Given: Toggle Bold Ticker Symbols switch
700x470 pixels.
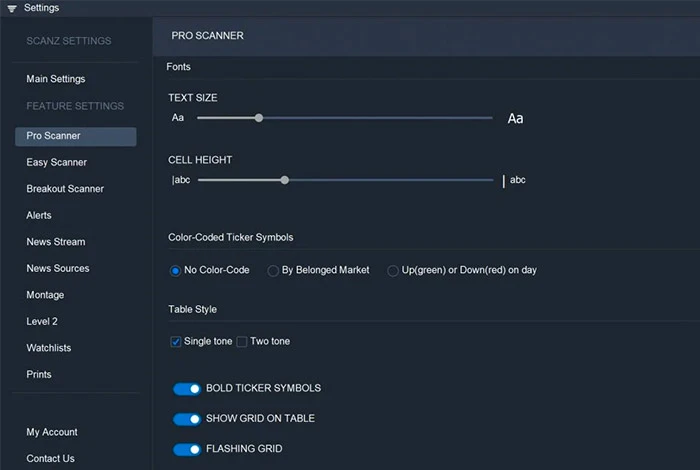Looking at the screenshot, I should point(187,389).
